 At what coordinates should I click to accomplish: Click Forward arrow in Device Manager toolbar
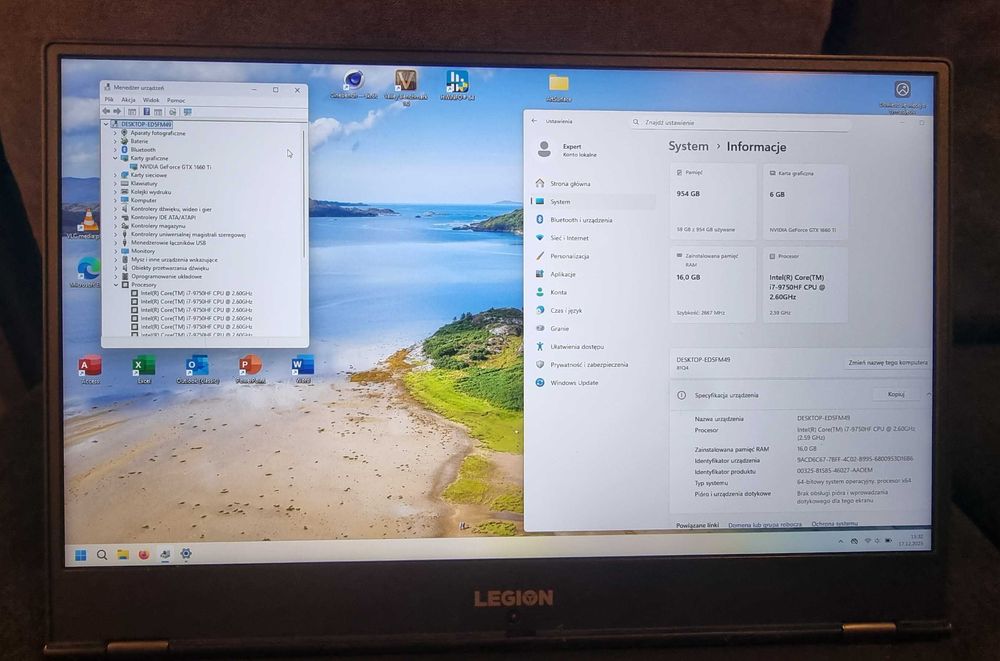click(x=117, y=112)
